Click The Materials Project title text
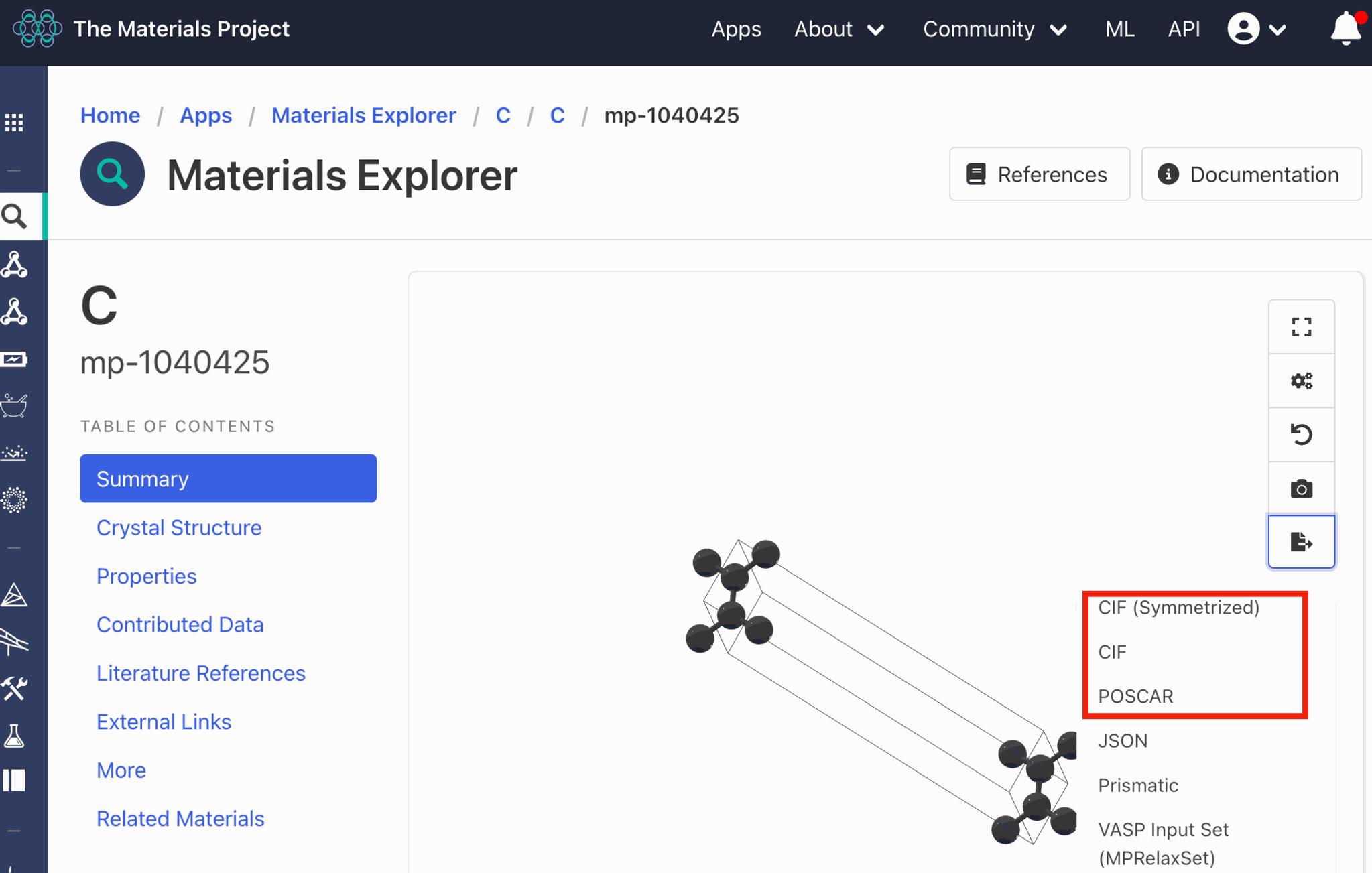Screen dimensions: 1372x873 point(181,29)
